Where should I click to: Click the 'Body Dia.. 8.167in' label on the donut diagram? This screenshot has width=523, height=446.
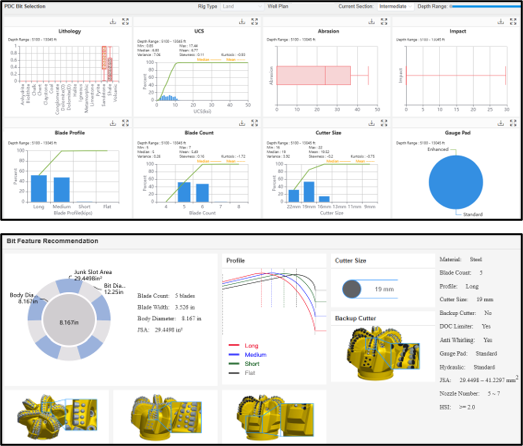(x=23, y=298)
